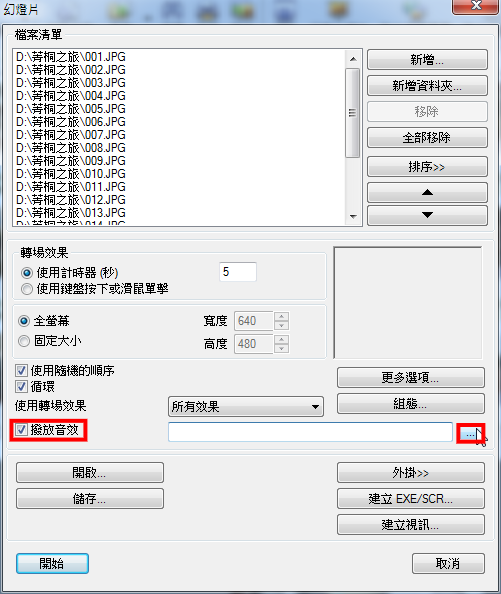Click 新增資料夾... button
Image resolution: width=501 pixels, height=594 pixels.
[x=427, y=86]
